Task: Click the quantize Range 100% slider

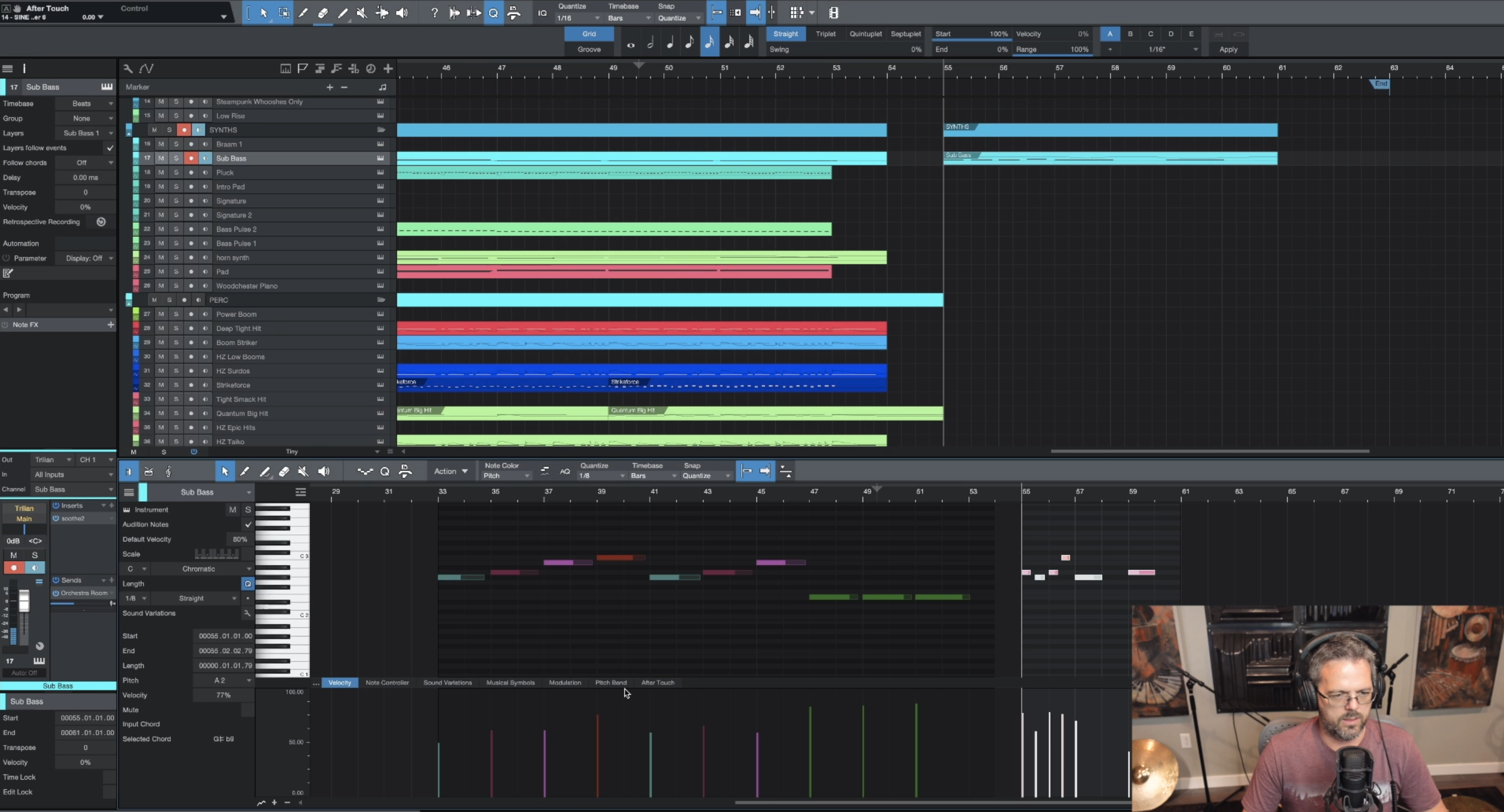Action: [x=1052, y=50]
